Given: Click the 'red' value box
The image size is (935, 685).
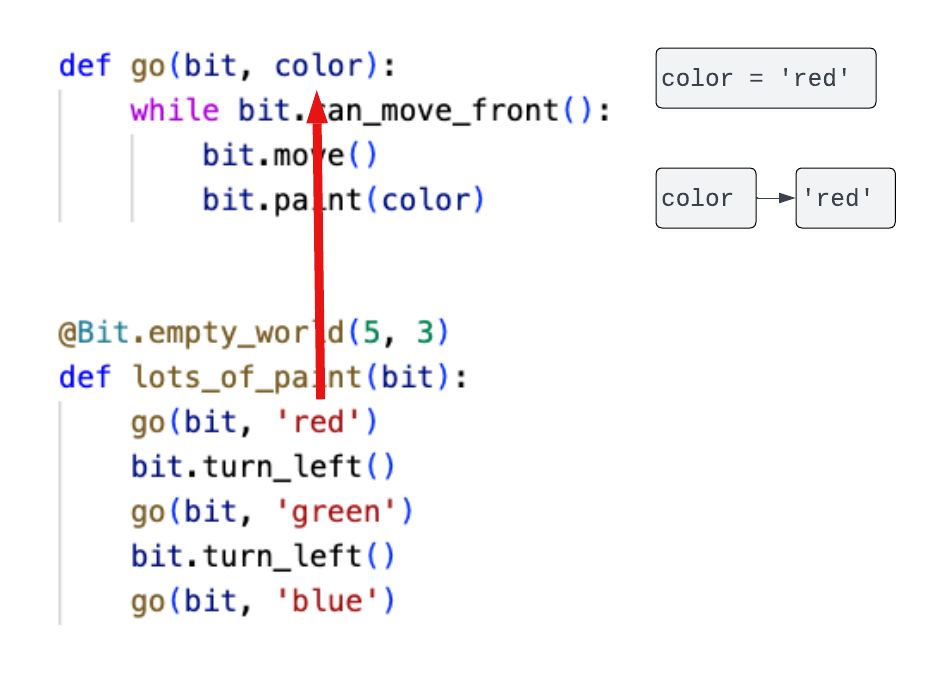Looking at the screenshot, I should (845, 198).
